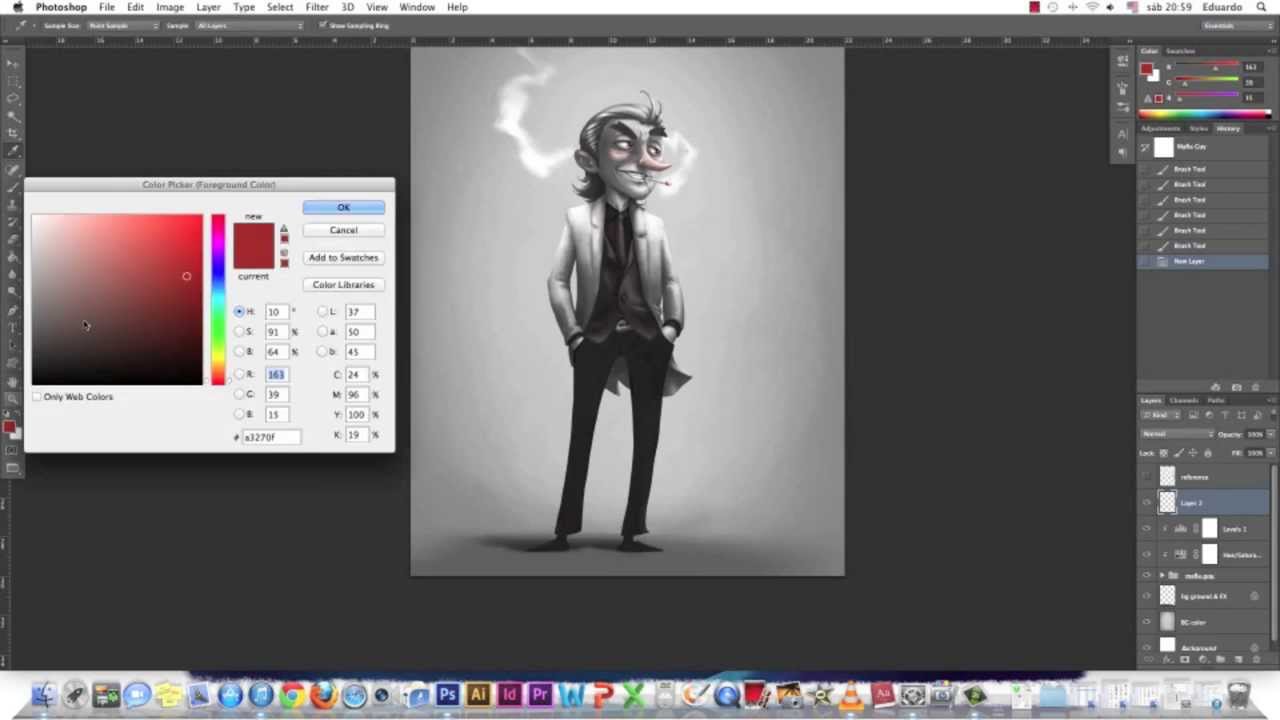Expand the mafia.psd layer group
Viewport: 1280px width, 720px height.
(x=1162, y=576)
